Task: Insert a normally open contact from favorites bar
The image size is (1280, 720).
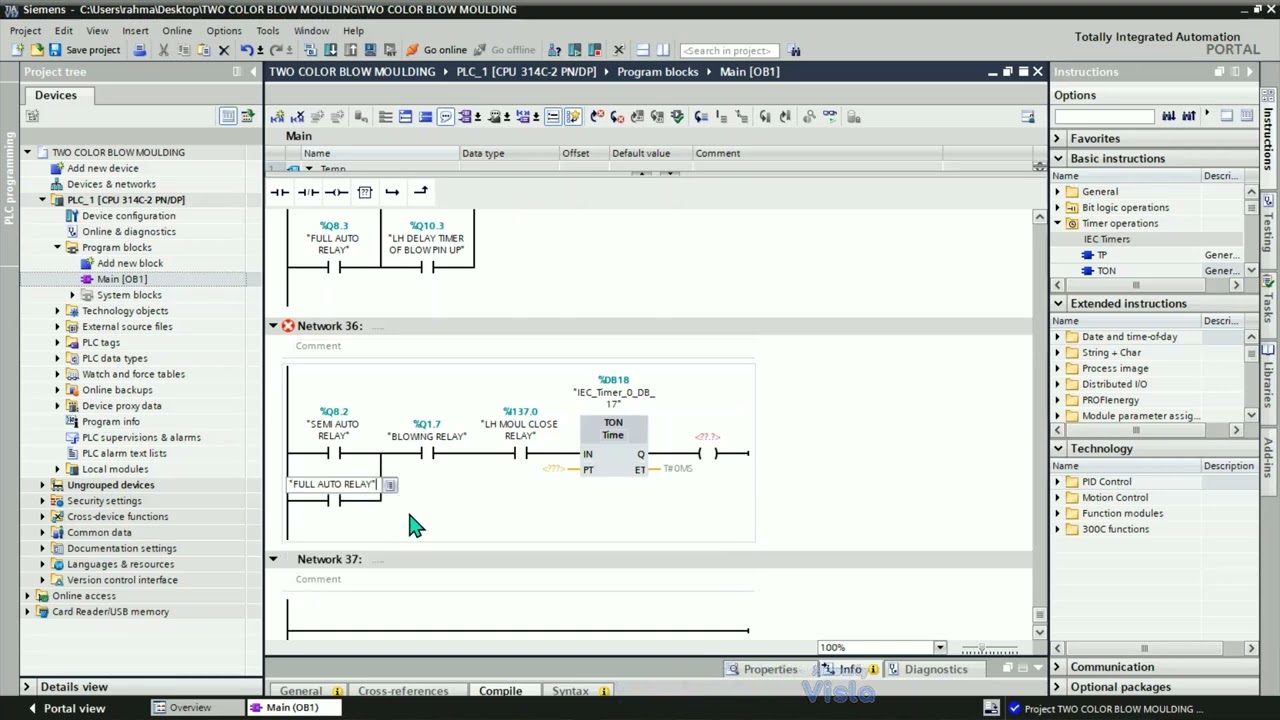Action: click(280, 192)
